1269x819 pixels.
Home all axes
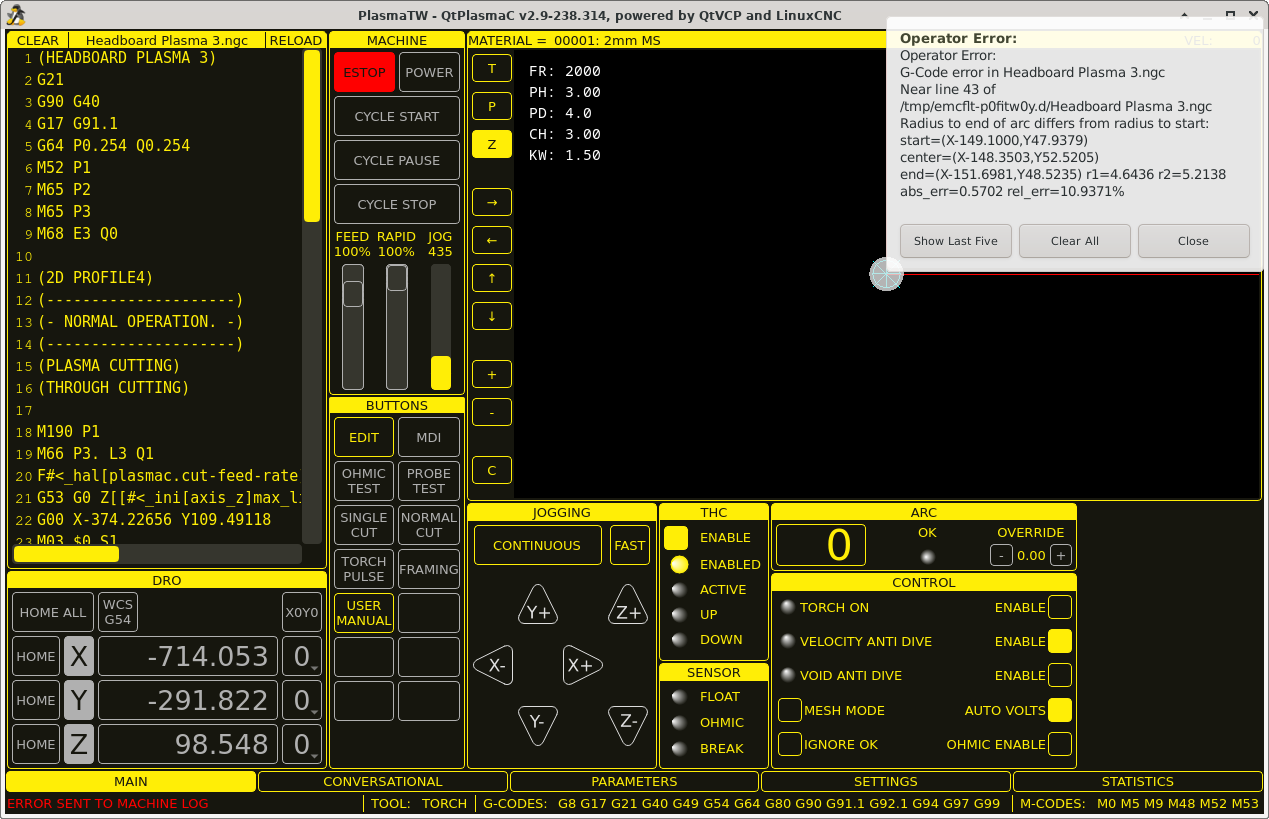[53, 613]
